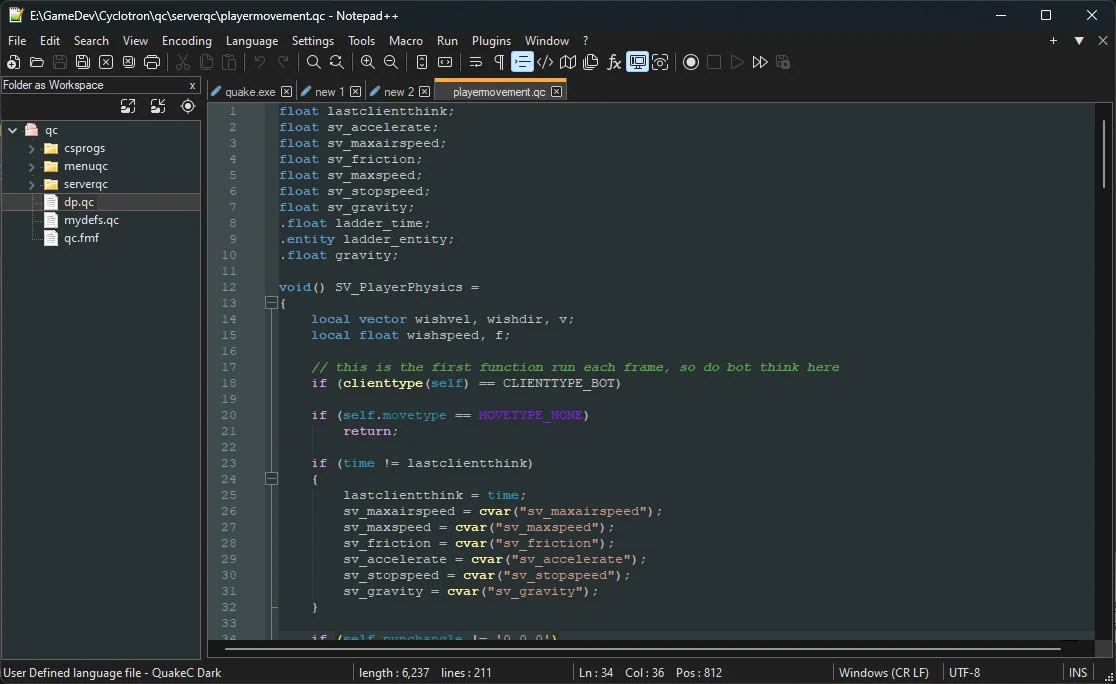Expand the menuqc folder arrow
The image size is (1116, 684).
coord(31,167)
